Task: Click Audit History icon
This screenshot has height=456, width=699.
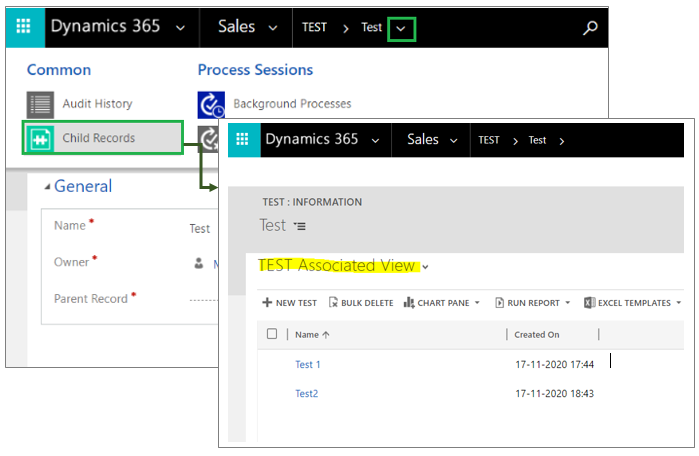Action: pos(40,104)
